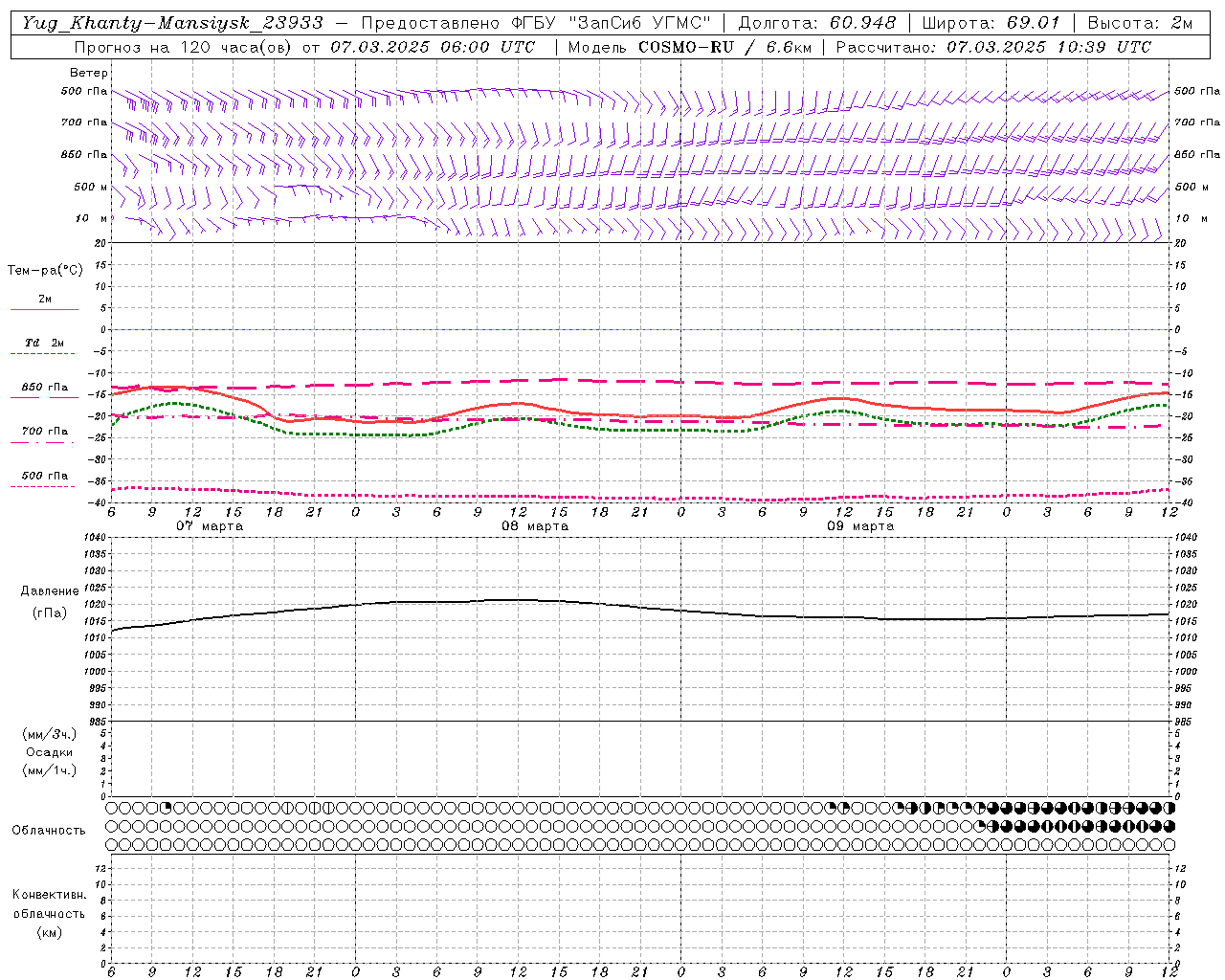Click the 'Осадки' precipitation label
Screen dimensions: 1225x980
coord(49,752)
